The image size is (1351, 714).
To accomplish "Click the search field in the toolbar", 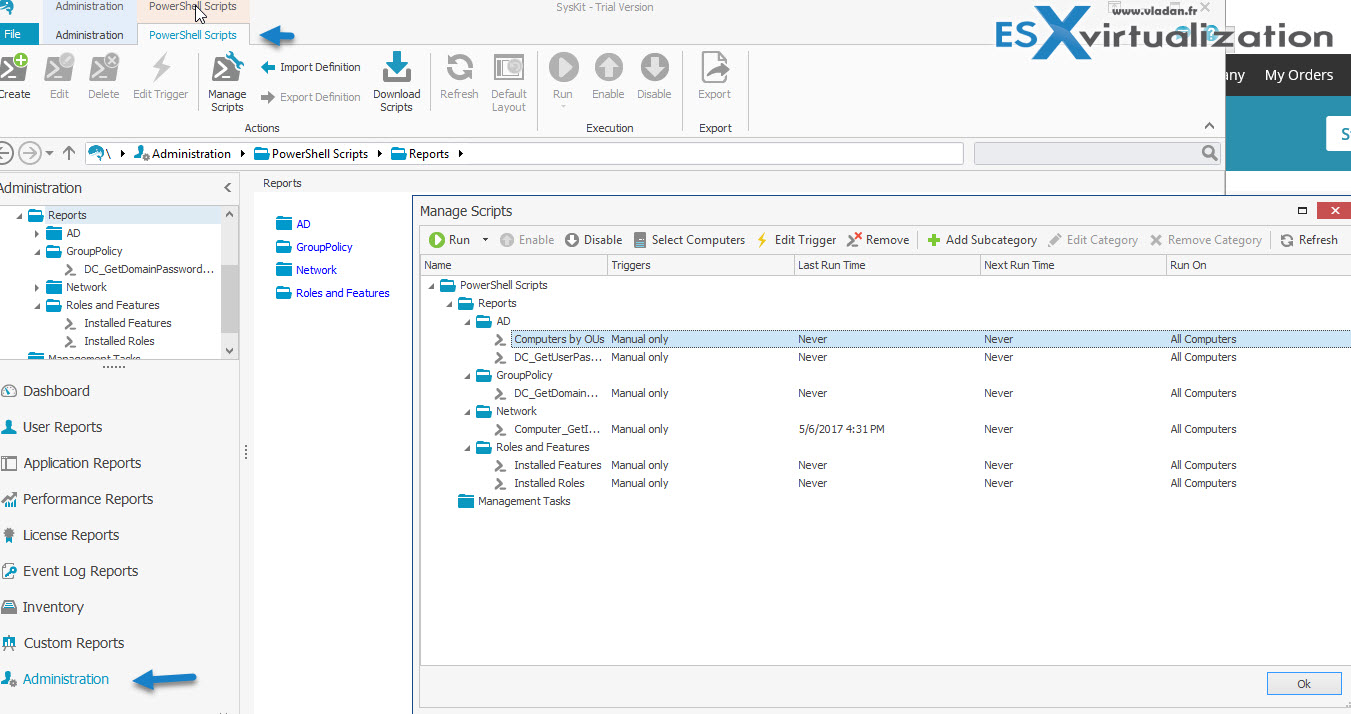I will [1087, 153].
